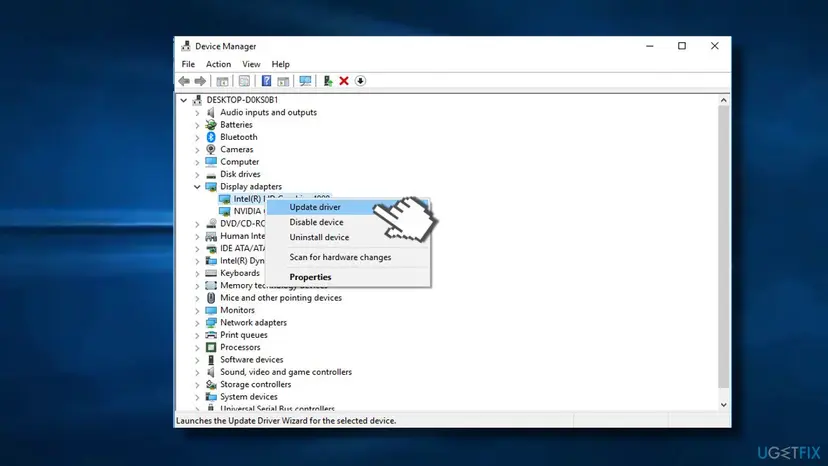Click the Disk drives category icon
Screen dimensions: 828x466
[x=211, y=174]
